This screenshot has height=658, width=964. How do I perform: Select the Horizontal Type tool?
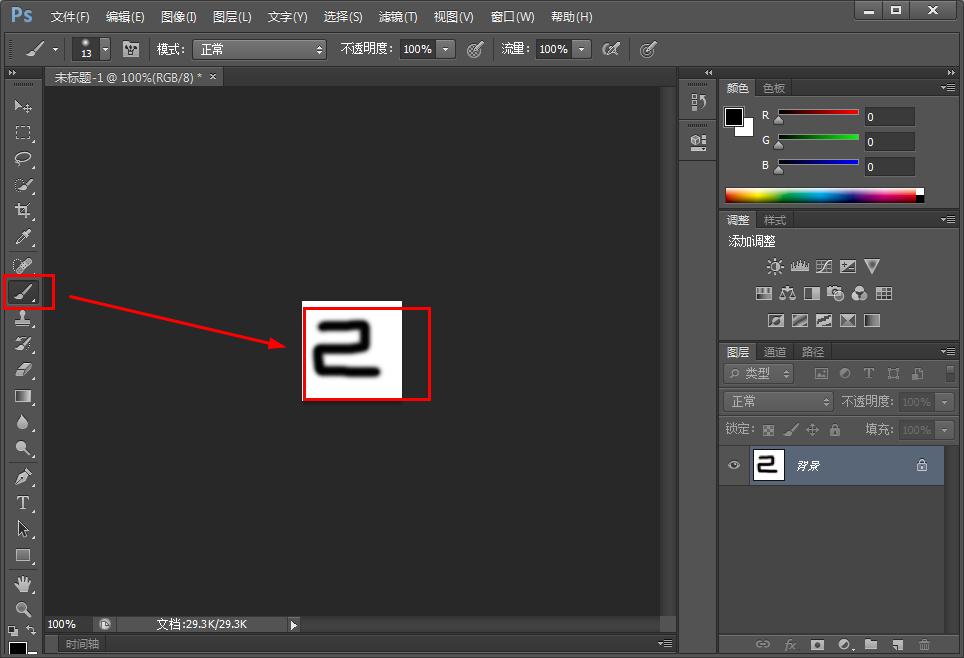point(23,503)
